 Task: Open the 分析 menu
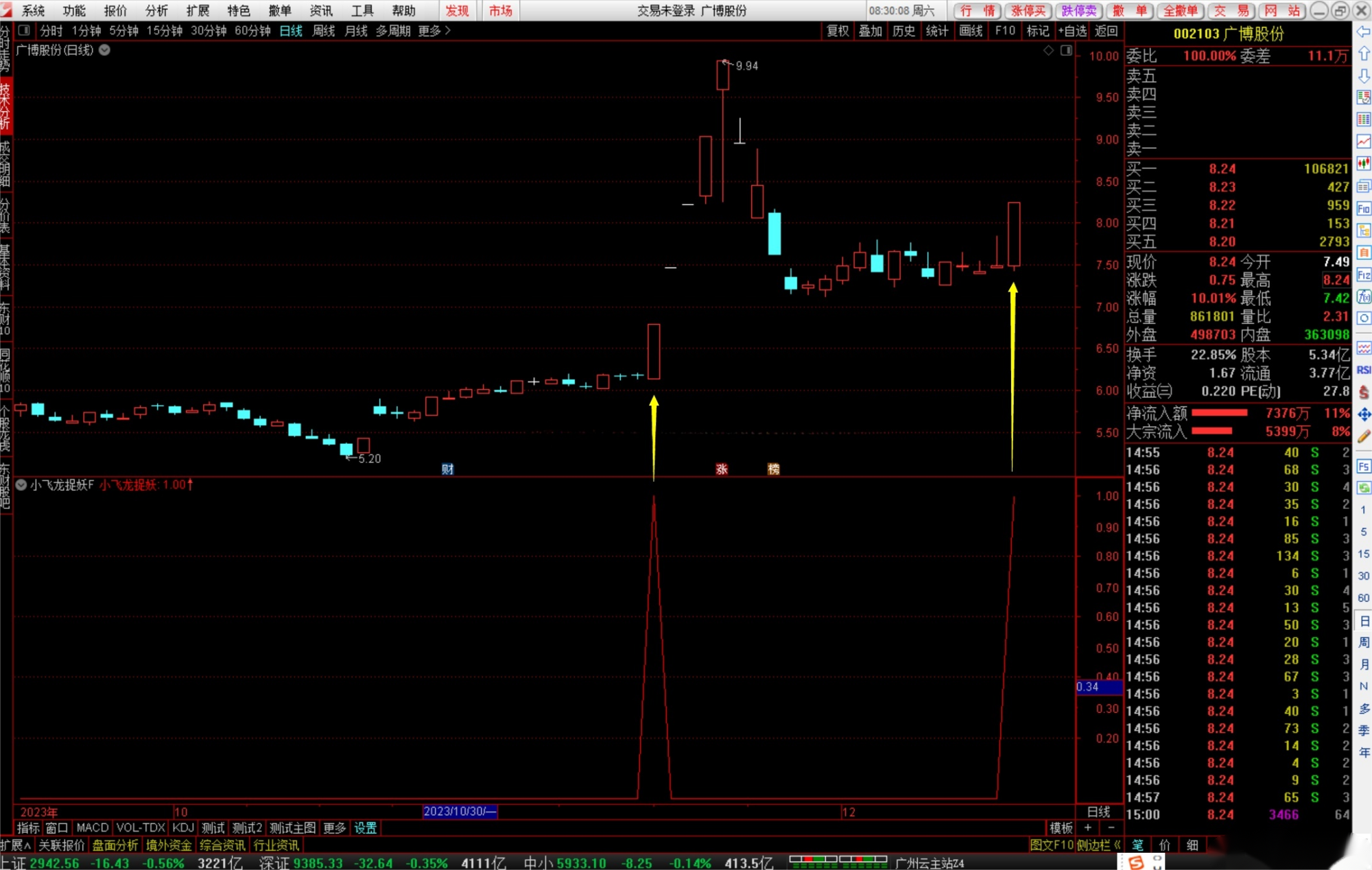[x=156, y=10]
